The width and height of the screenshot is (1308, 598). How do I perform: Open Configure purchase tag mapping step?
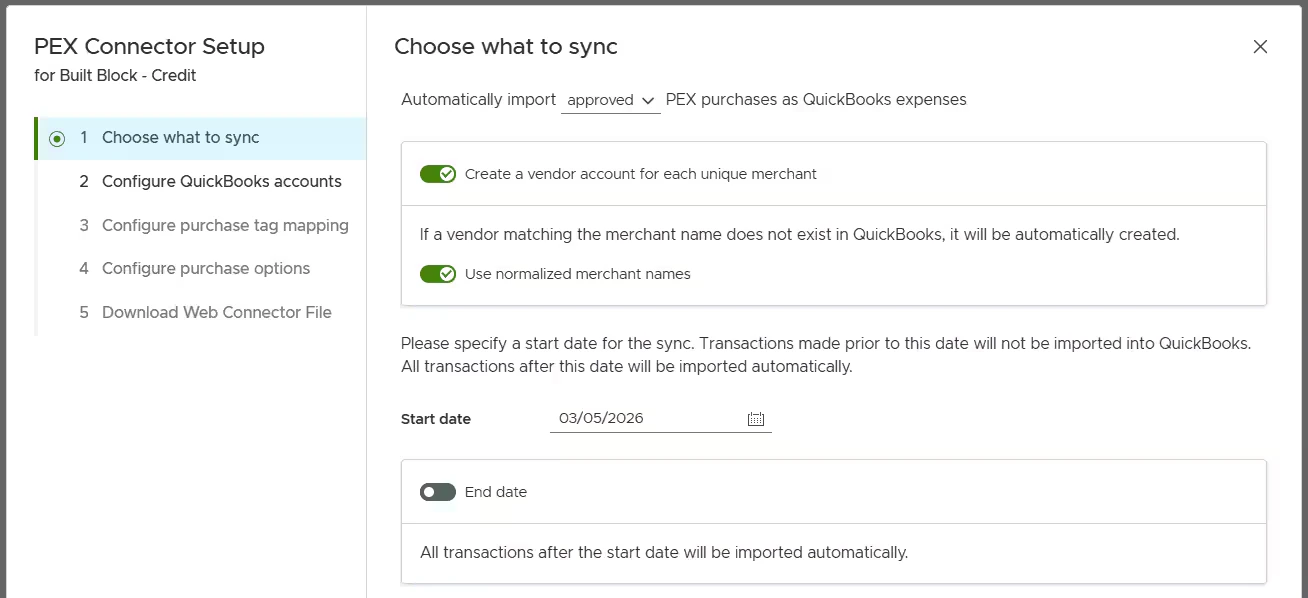(x=225, y=225)
